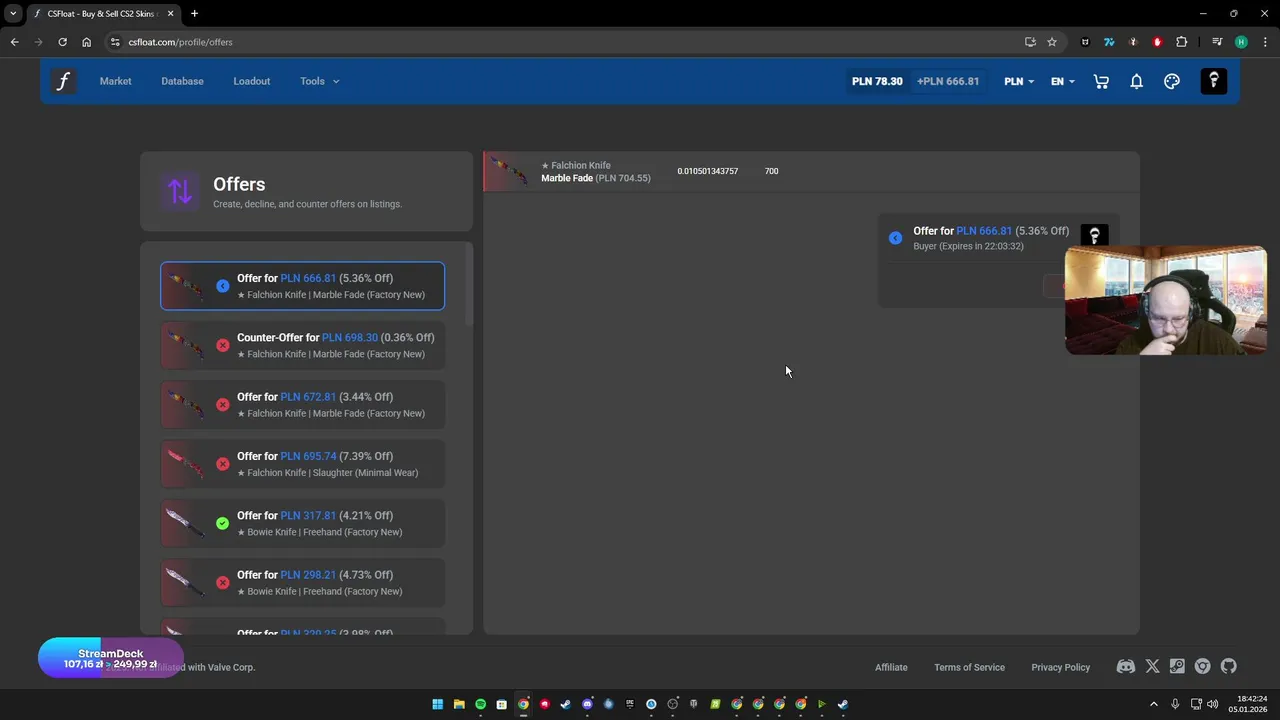Open the Chrome extension icon in the footer
The image size is (1280, 720).
(x=1203, y=667)
